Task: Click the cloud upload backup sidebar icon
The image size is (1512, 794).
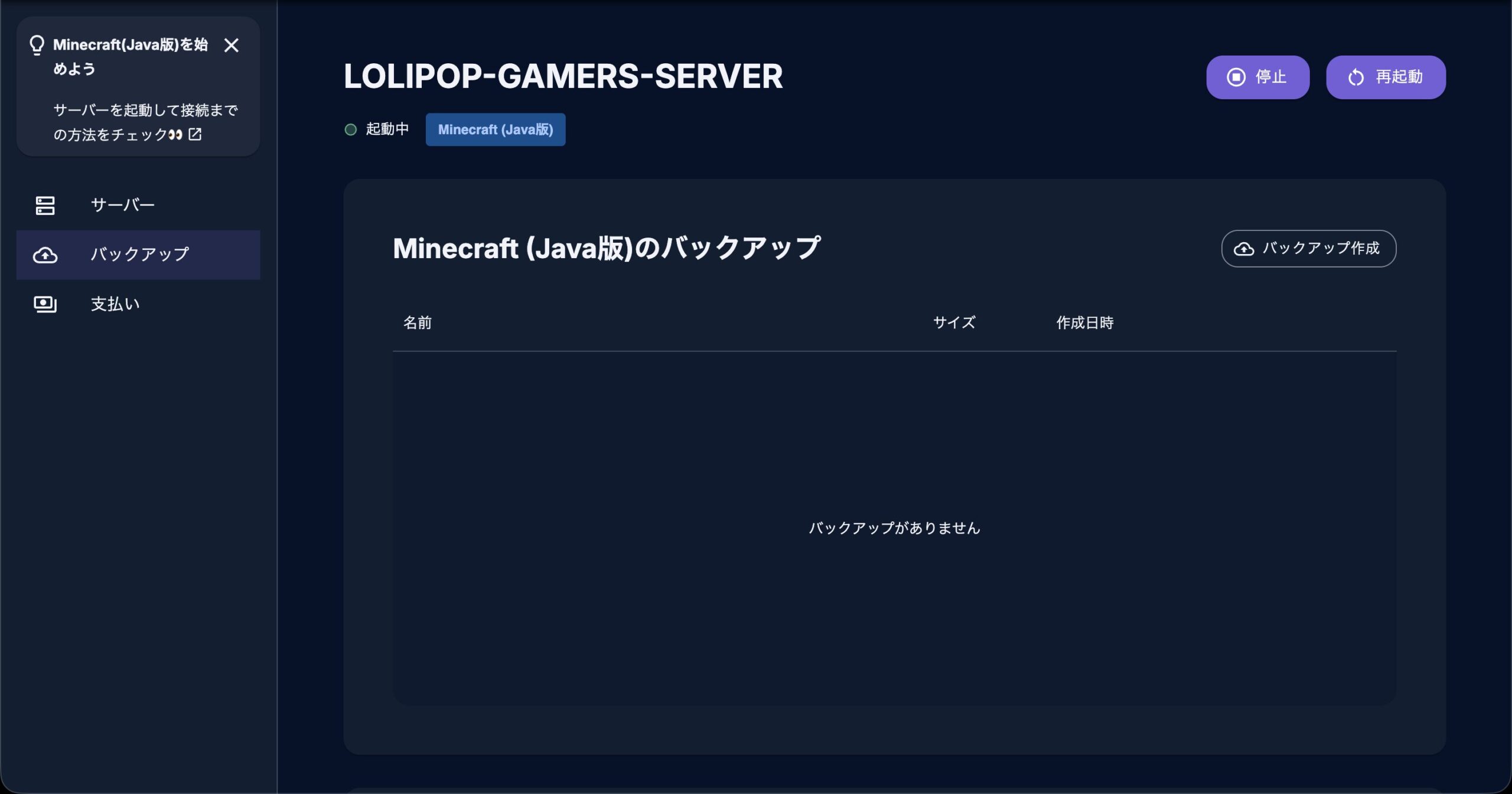Action: [45, 255]
